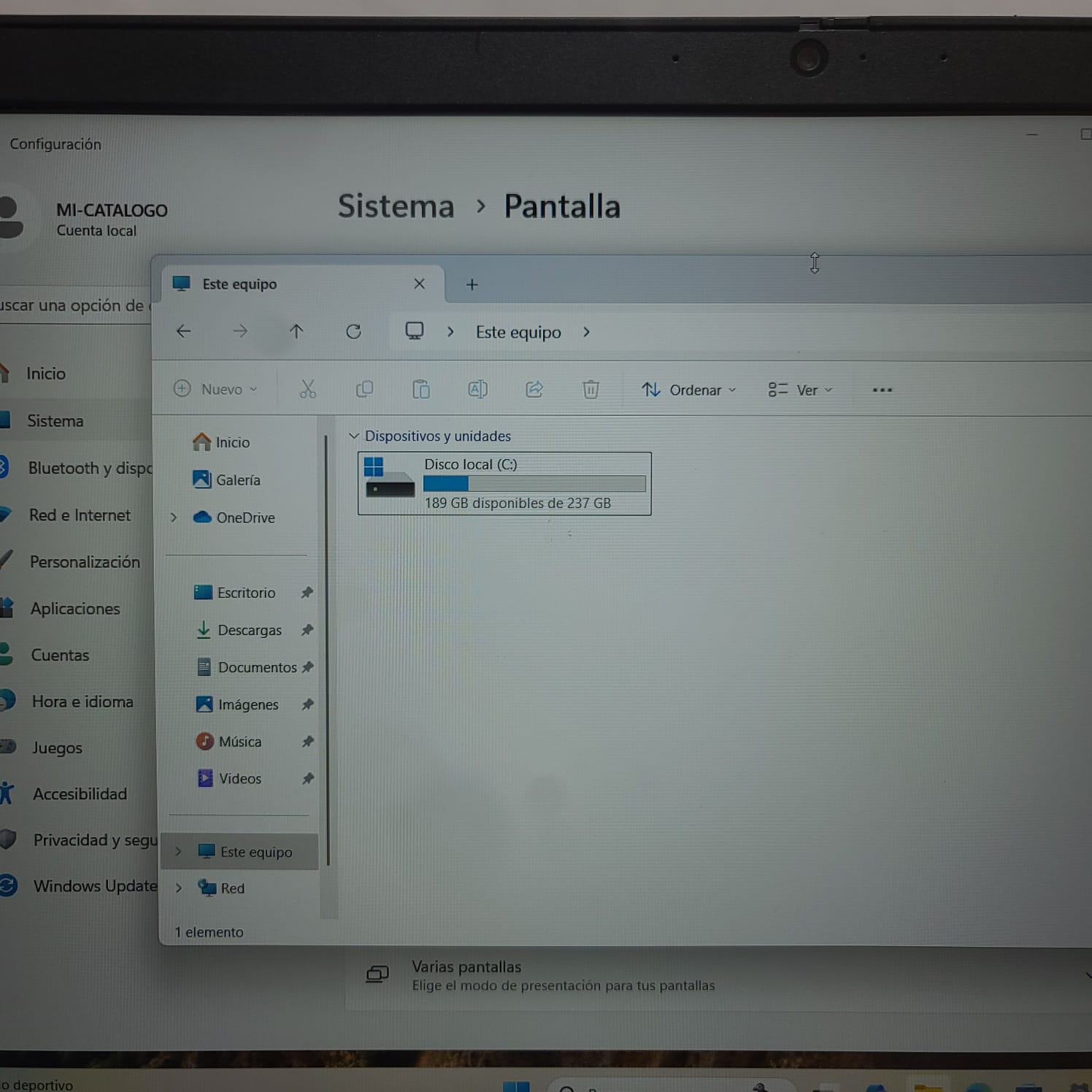Screen dimensions: 1092x1092
Task: Refresh the Este equipo view
Action: pyautogui.click(x=353, y=332)
